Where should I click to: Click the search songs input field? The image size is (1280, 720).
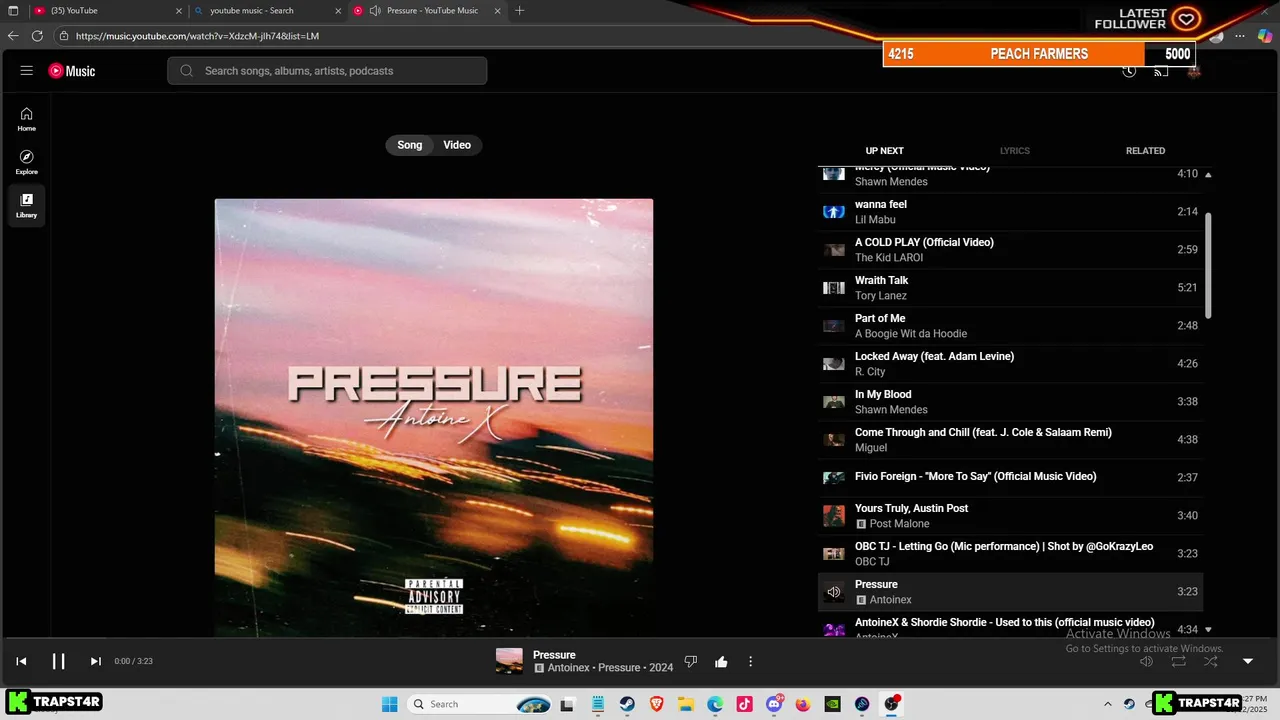point(327,71)
